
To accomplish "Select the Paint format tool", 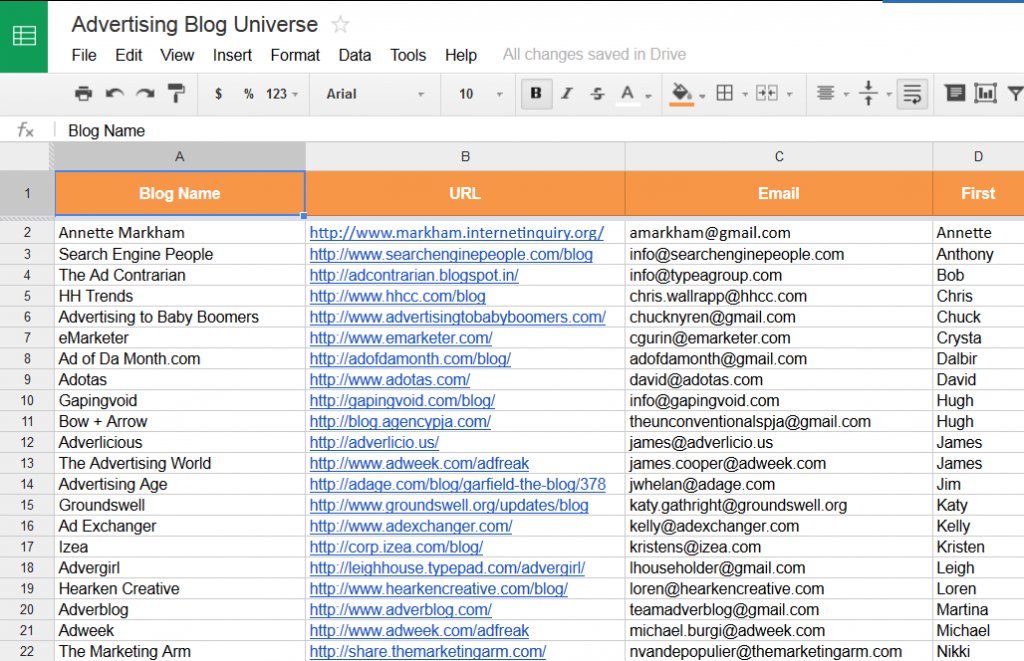I will [x=176, y=93].
